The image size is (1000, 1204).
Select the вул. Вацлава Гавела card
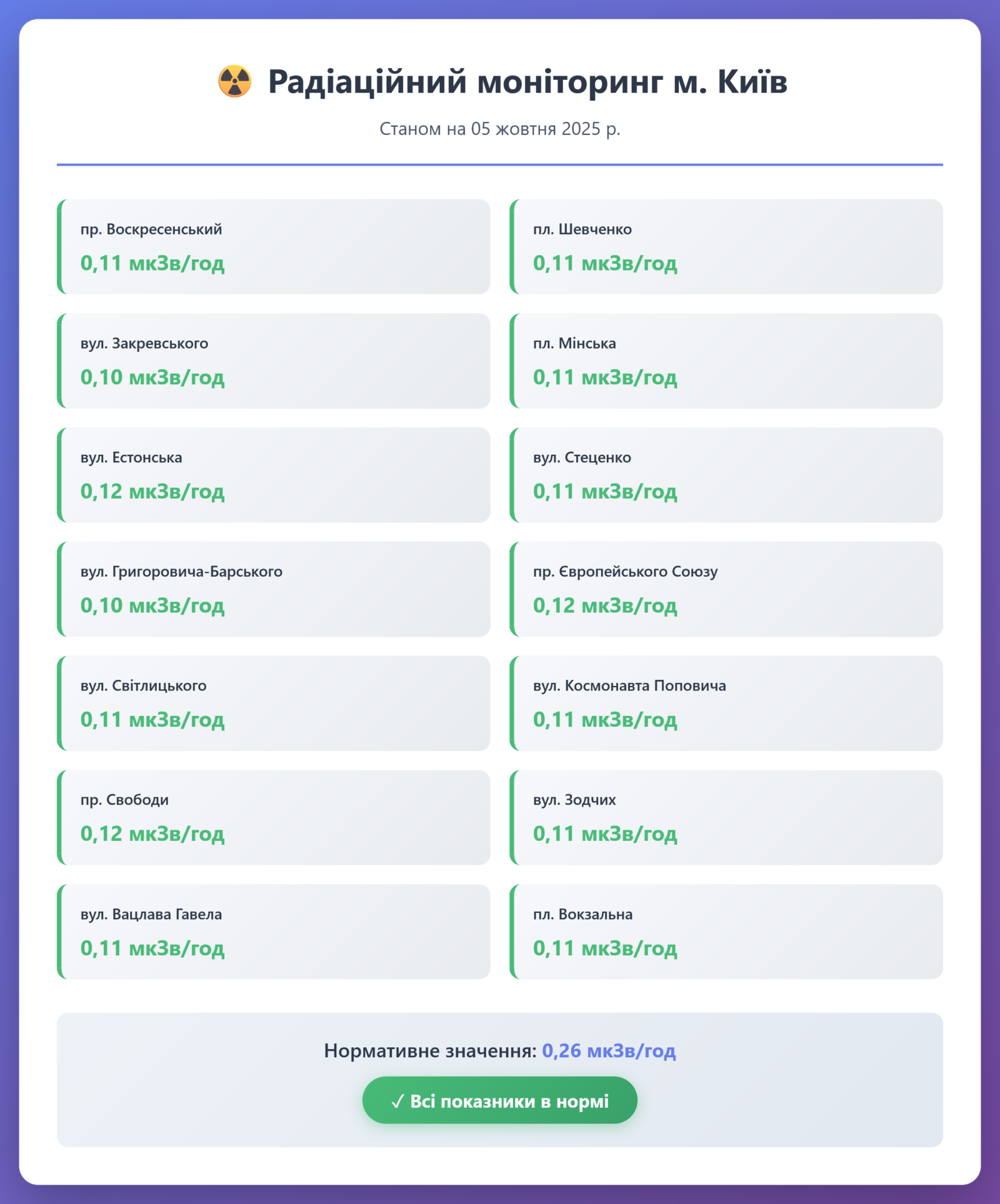pos(274,931)
